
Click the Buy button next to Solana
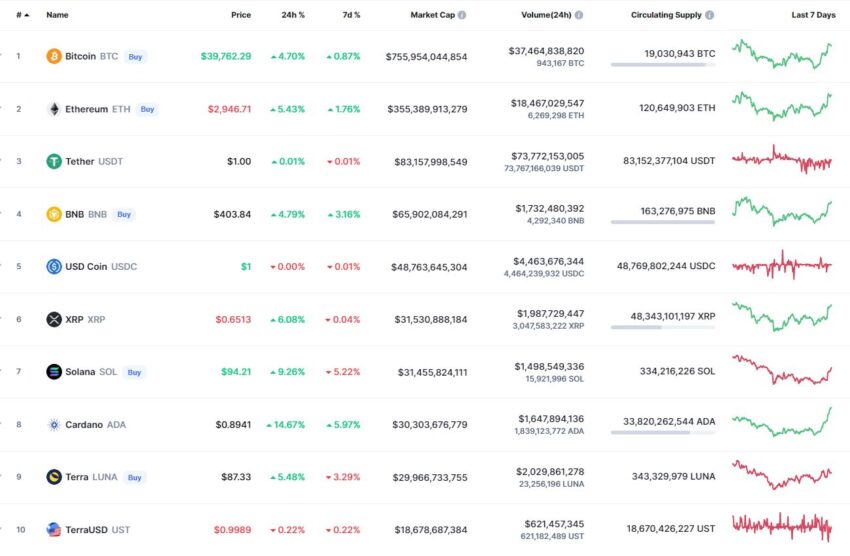point(134,372)
